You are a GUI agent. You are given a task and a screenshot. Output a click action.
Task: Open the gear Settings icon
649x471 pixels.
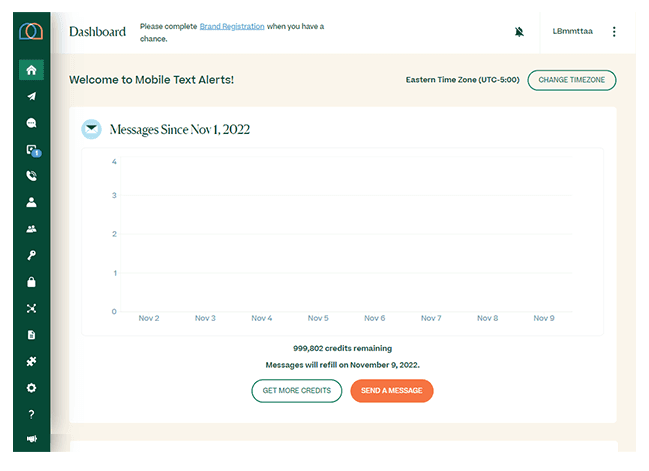tap(31, 387)
